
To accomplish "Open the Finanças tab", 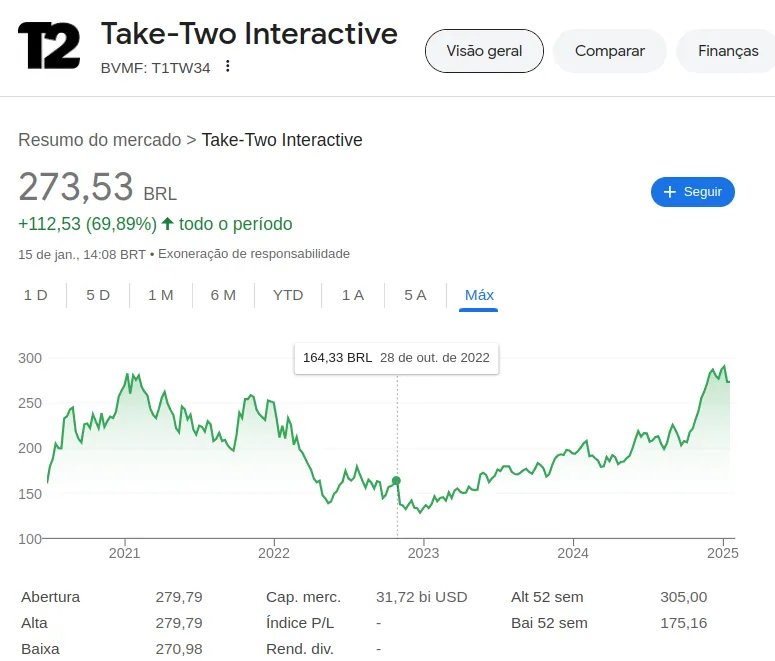I will click(727, 51).
